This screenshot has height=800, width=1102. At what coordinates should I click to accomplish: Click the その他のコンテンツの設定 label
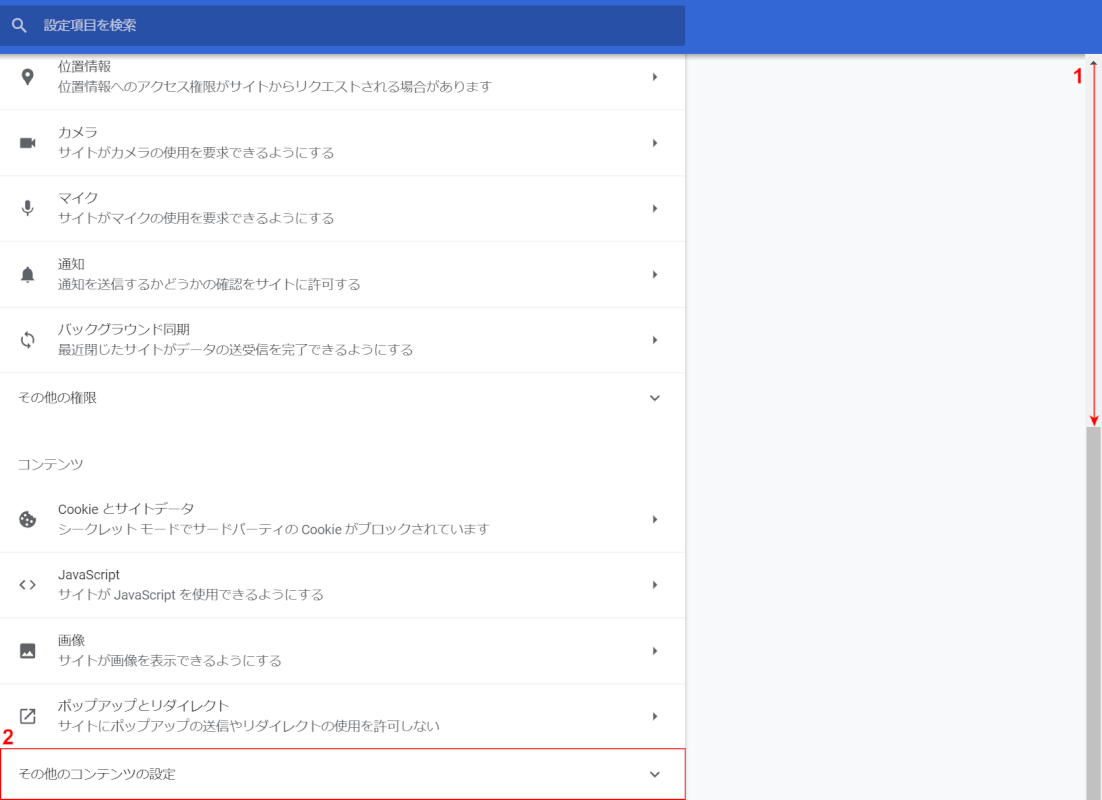pyautogui.click(x=97, y=774)
